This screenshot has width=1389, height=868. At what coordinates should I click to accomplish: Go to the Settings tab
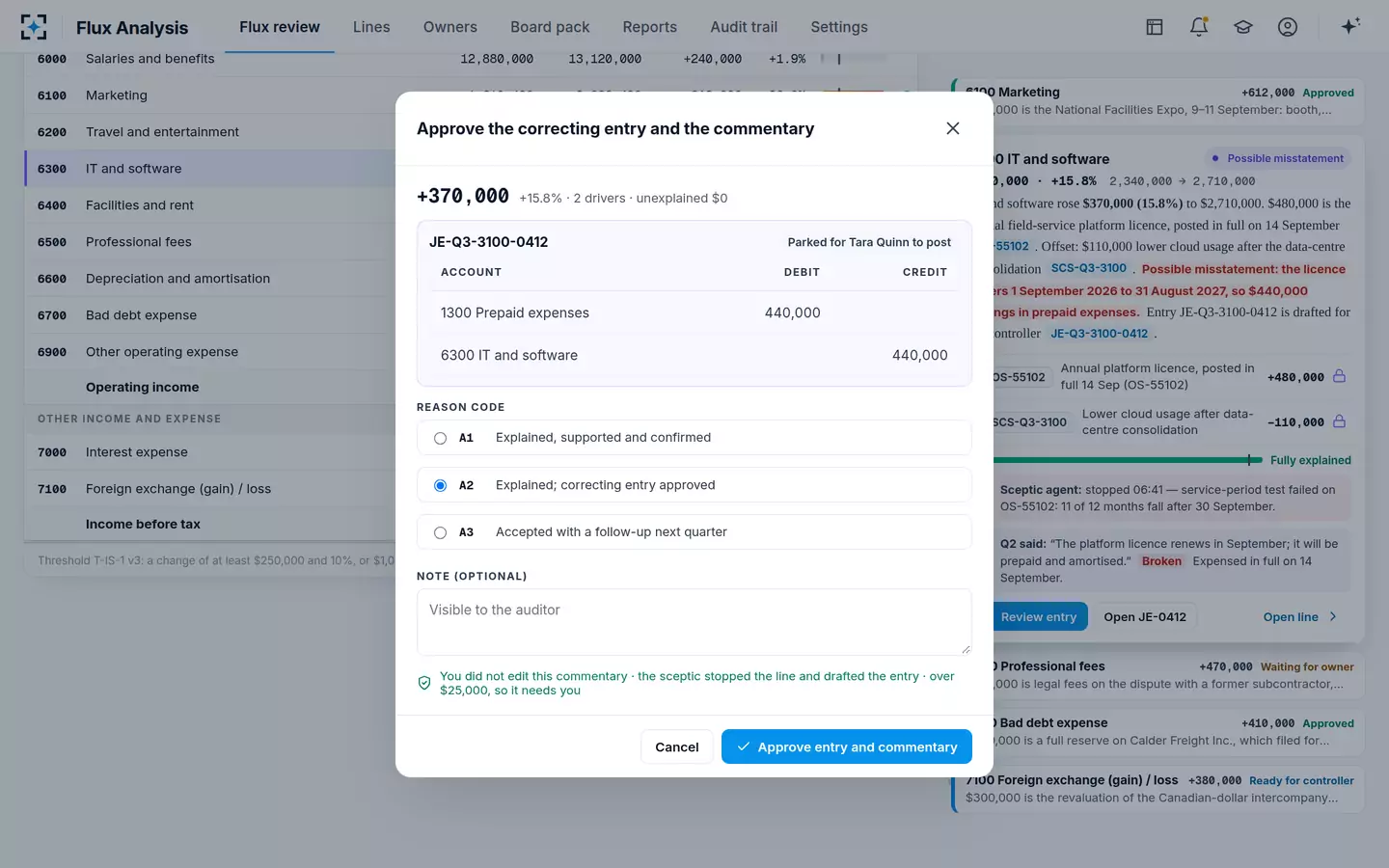point(839,27)
